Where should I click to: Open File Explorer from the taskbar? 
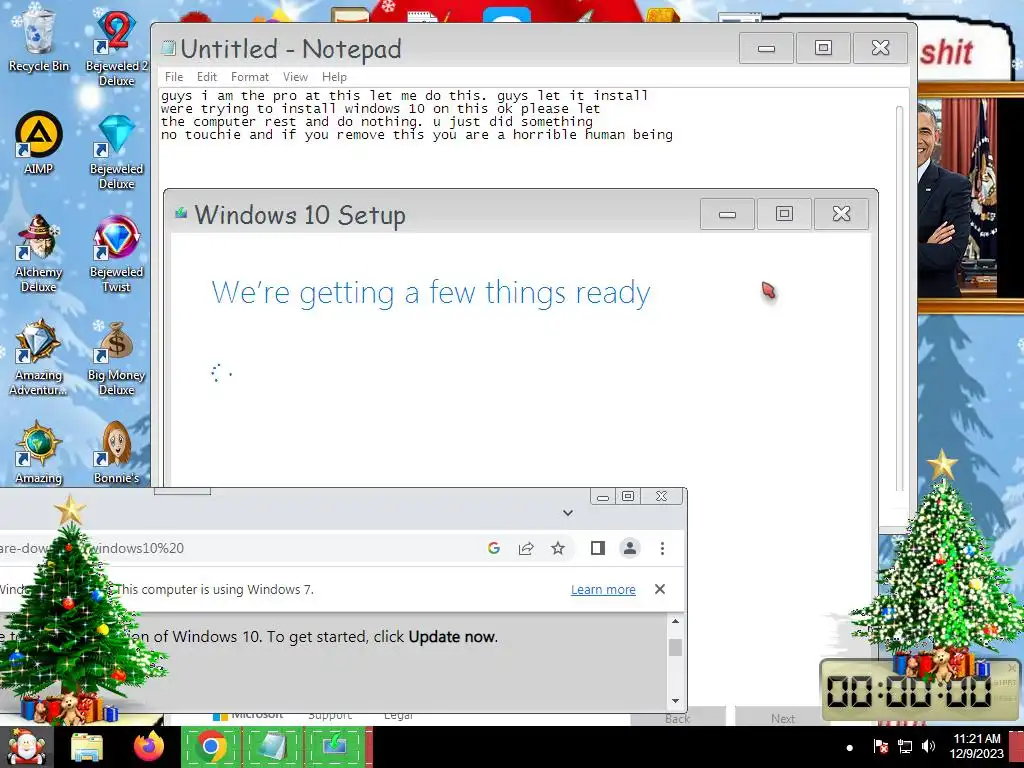87,747
